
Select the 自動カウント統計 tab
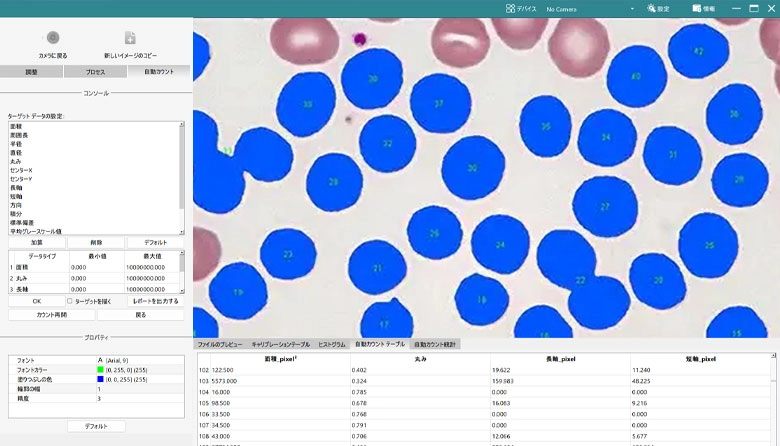(x=435, y=344)
